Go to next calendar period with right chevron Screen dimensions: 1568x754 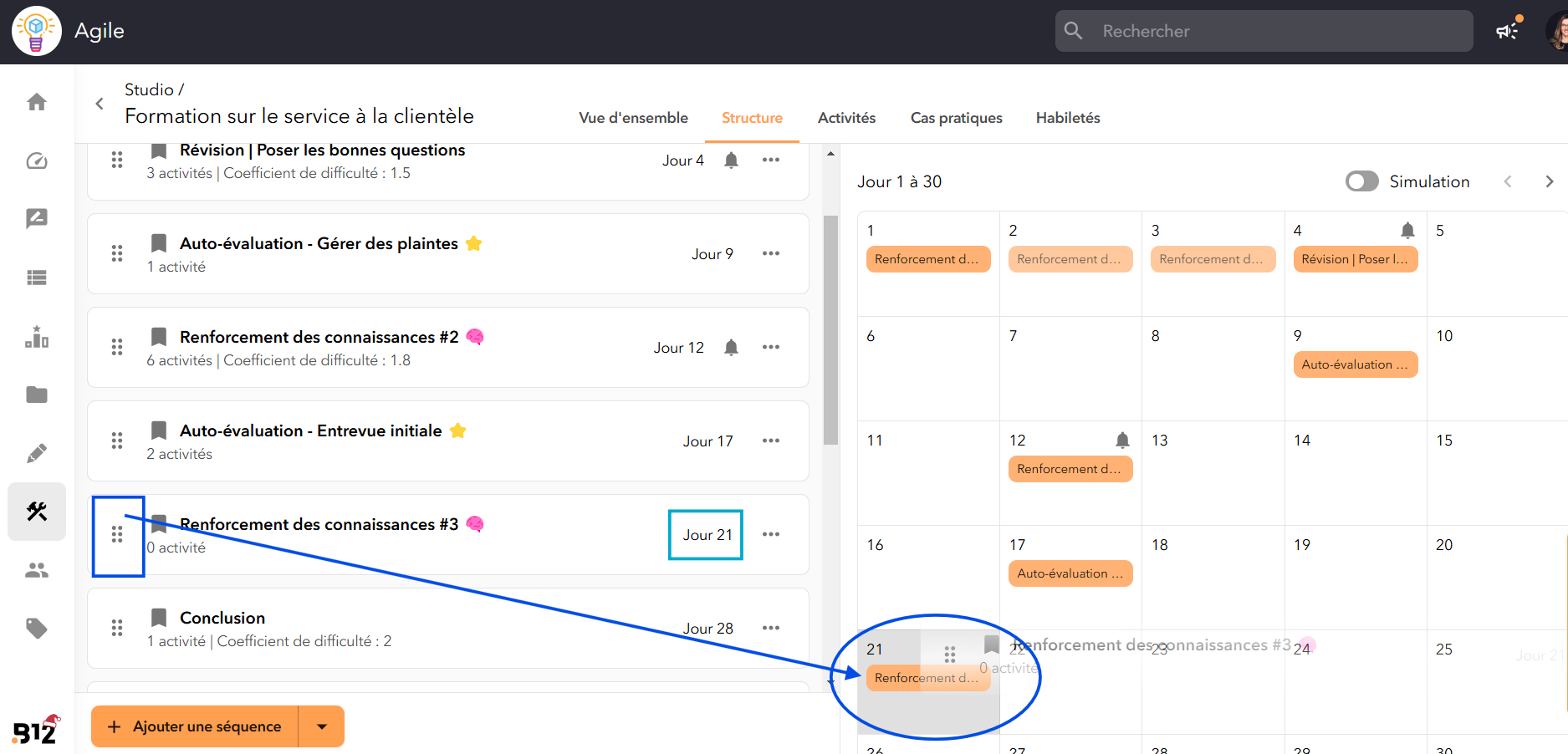tap(1549, 181)
